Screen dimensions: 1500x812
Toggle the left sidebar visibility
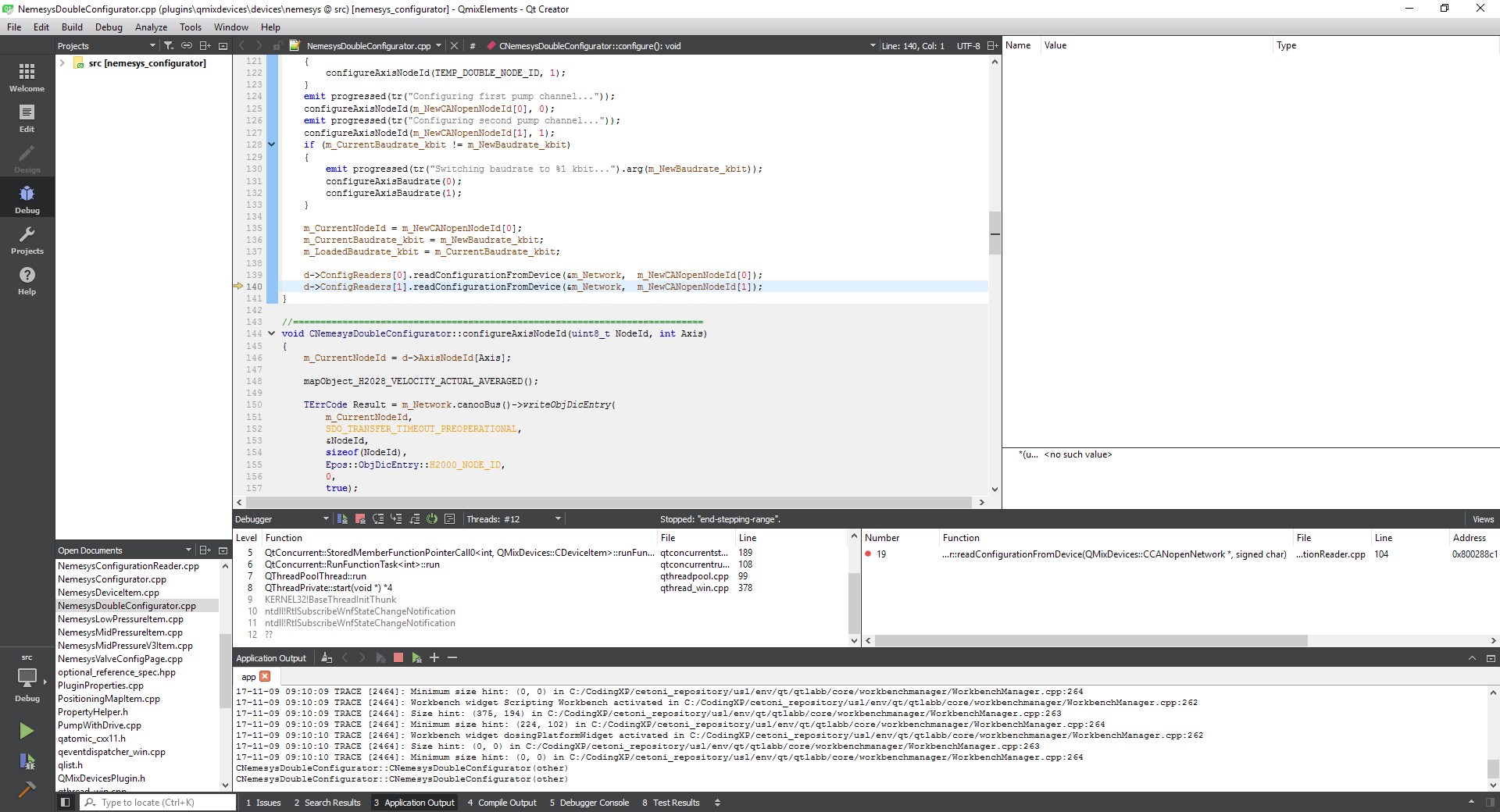(66, 803)
